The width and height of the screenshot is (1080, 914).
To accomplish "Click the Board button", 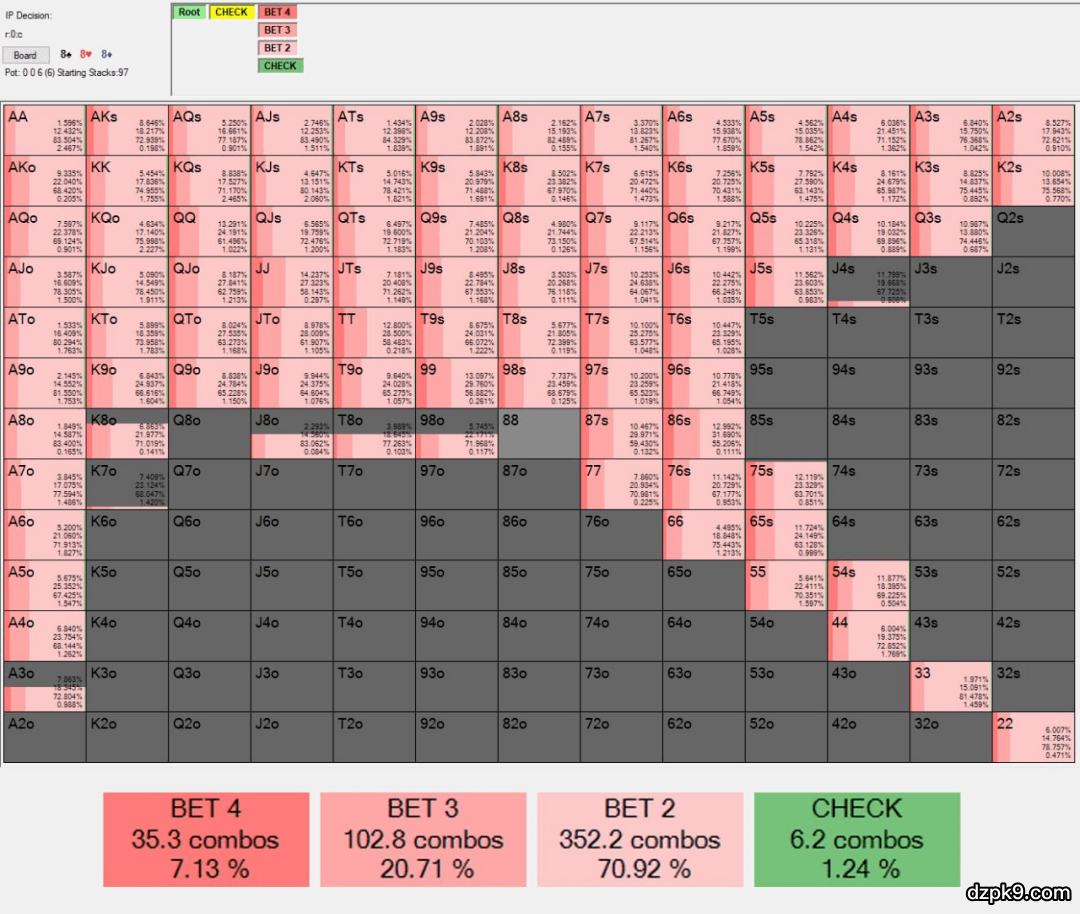I will (x=25, y=55).
